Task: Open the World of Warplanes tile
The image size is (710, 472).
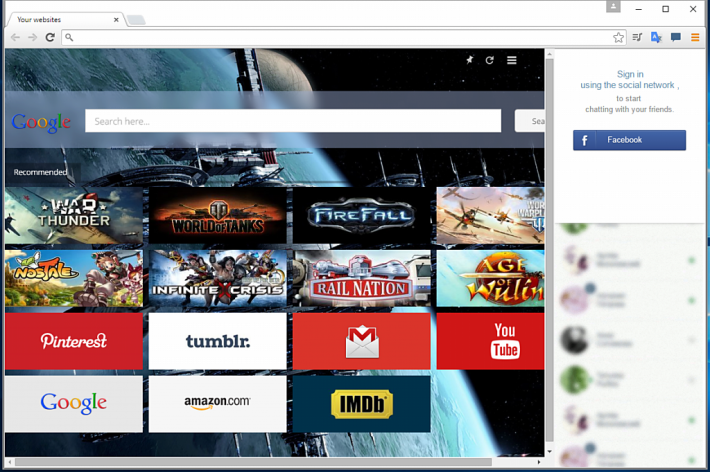Action: pyautogui.click(x=490, y=216)
